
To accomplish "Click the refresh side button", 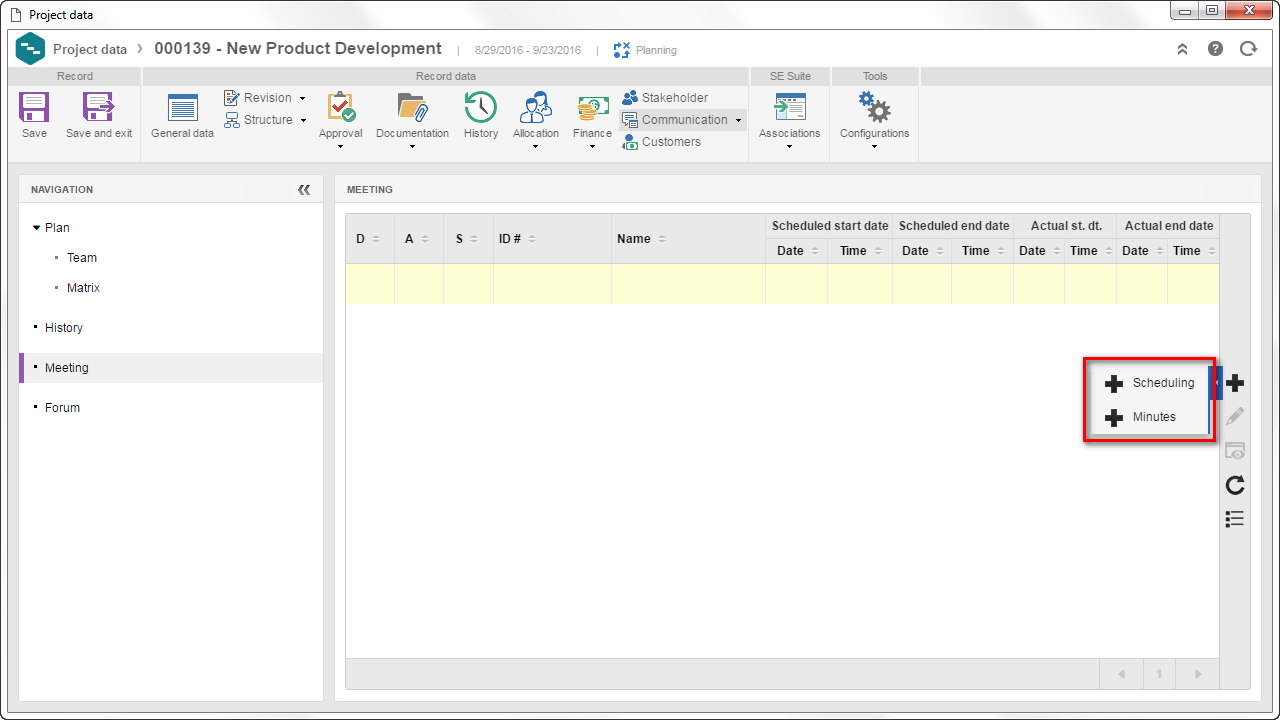I will (x=1235, y=485).
